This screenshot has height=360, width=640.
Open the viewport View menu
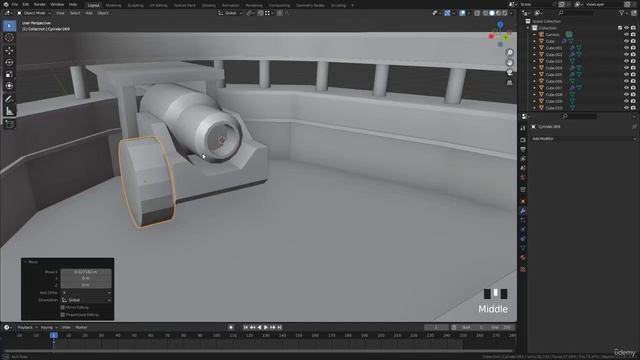(60, 13)
